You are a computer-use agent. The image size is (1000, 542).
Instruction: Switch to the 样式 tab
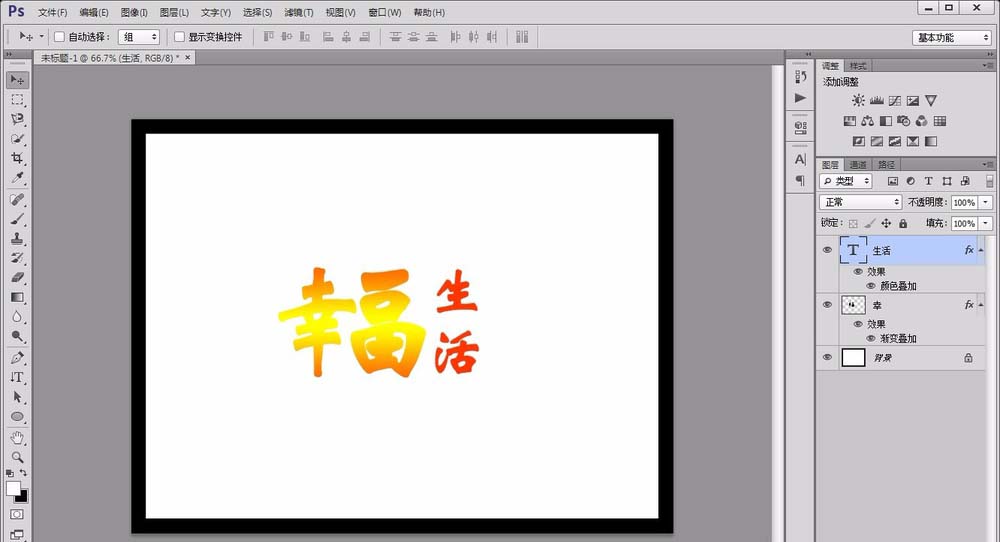(x=858, y=66)
